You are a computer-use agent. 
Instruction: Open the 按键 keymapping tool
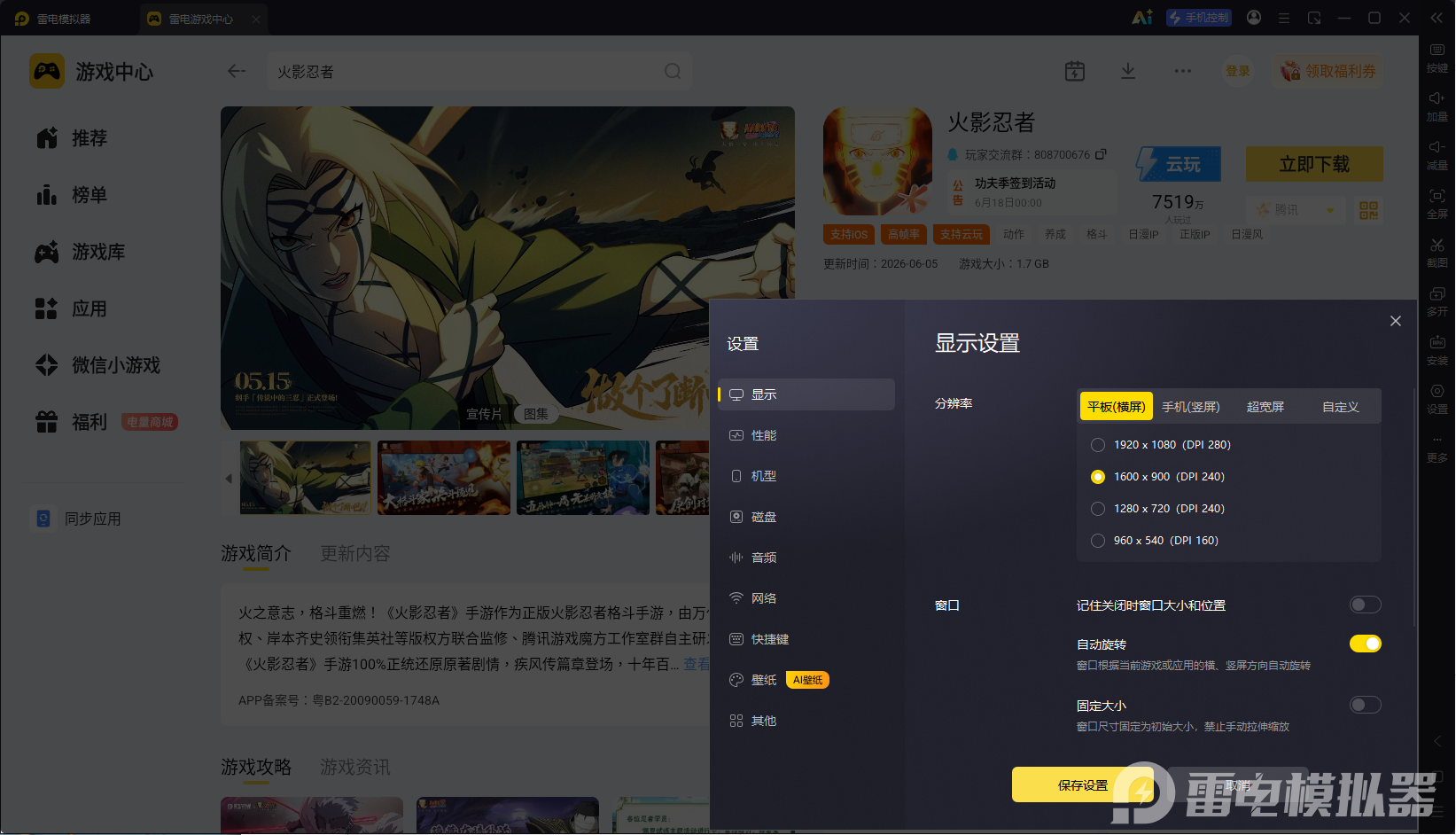[x=1437, y=58]
